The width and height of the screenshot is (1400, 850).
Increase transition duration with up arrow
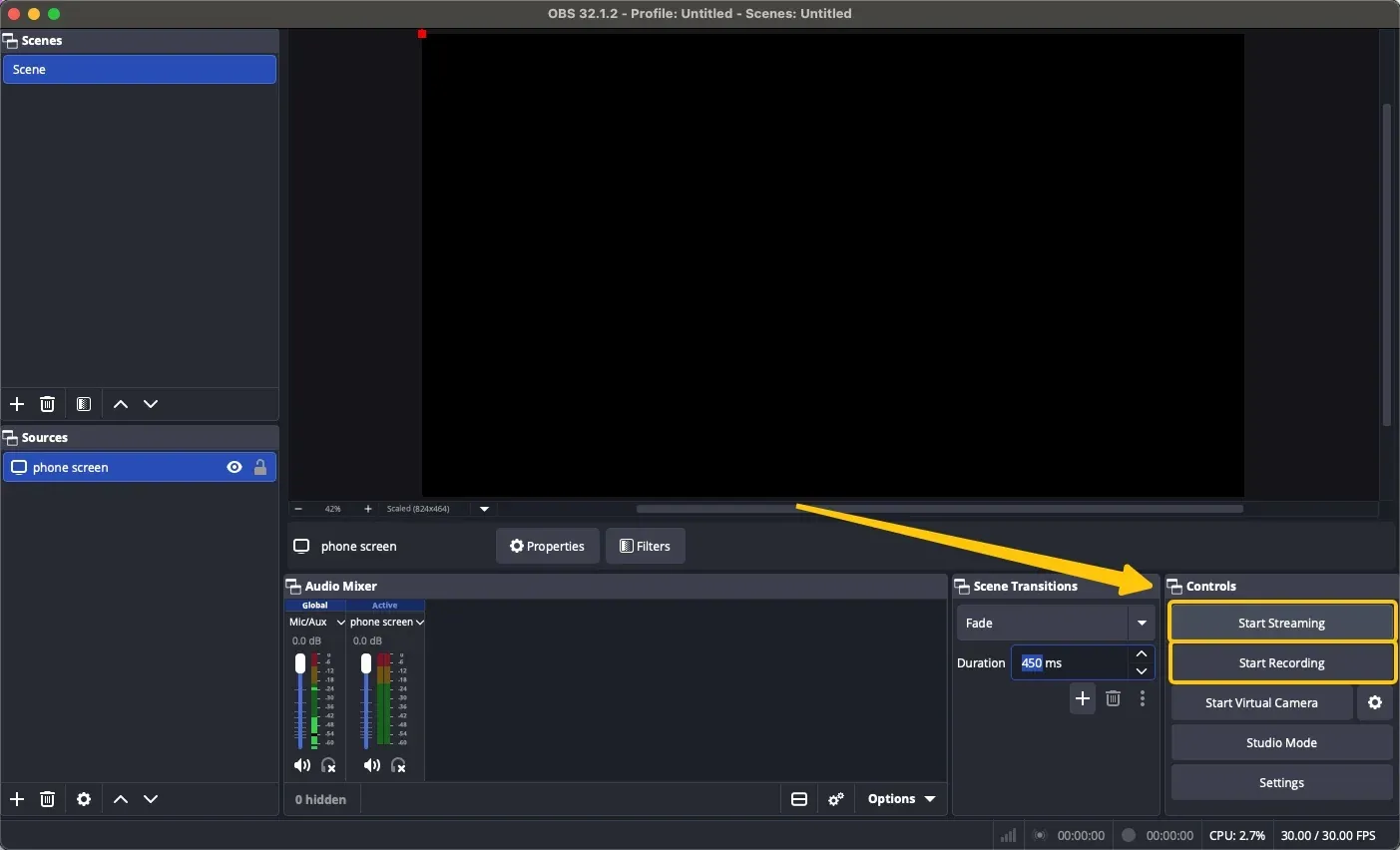click(x=1143, y=654)
